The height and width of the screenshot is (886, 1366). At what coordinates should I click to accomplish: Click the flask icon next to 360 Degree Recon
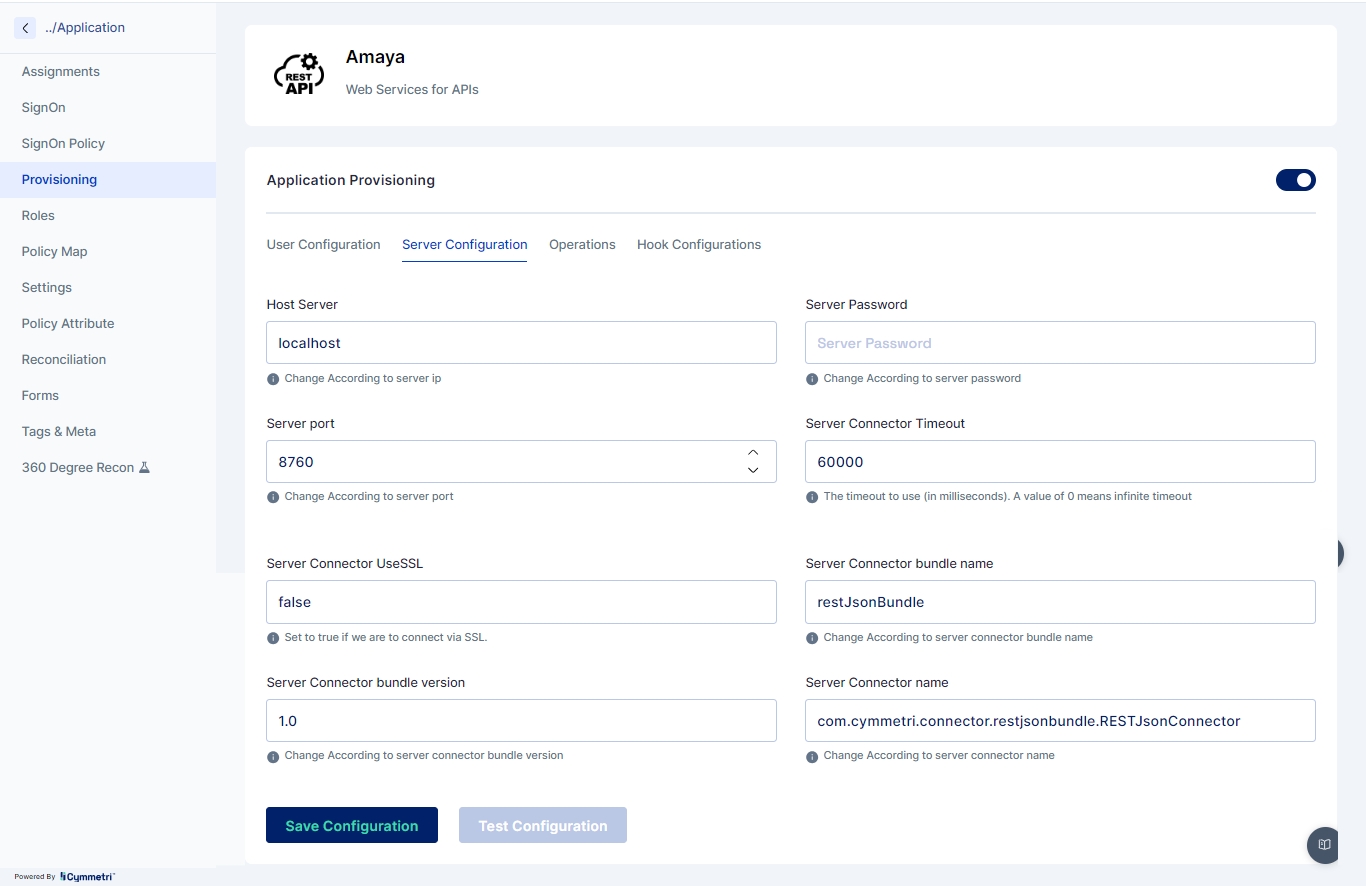point(144,468)
